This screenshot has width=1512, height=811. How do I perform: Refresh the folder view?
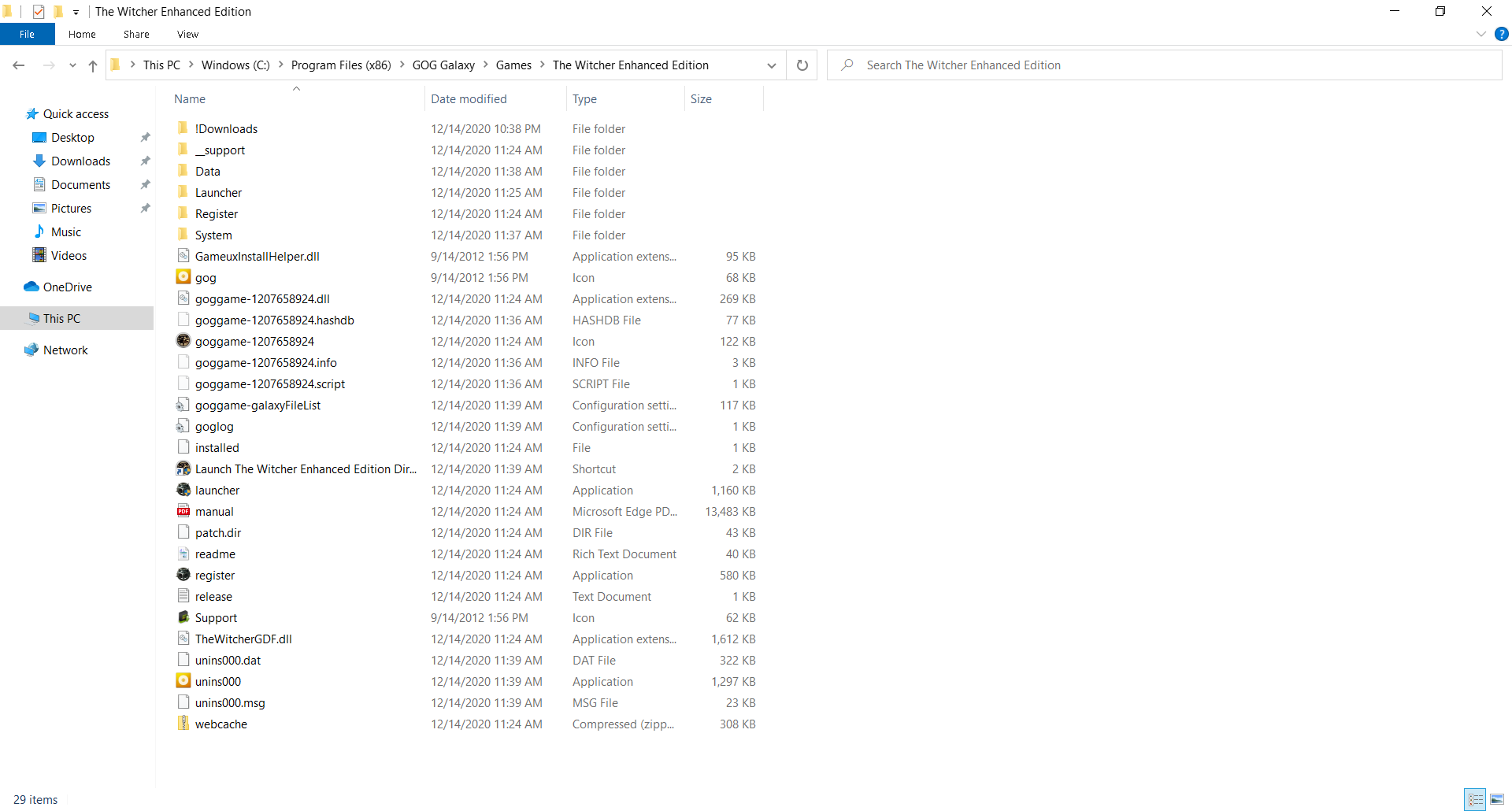802,65
